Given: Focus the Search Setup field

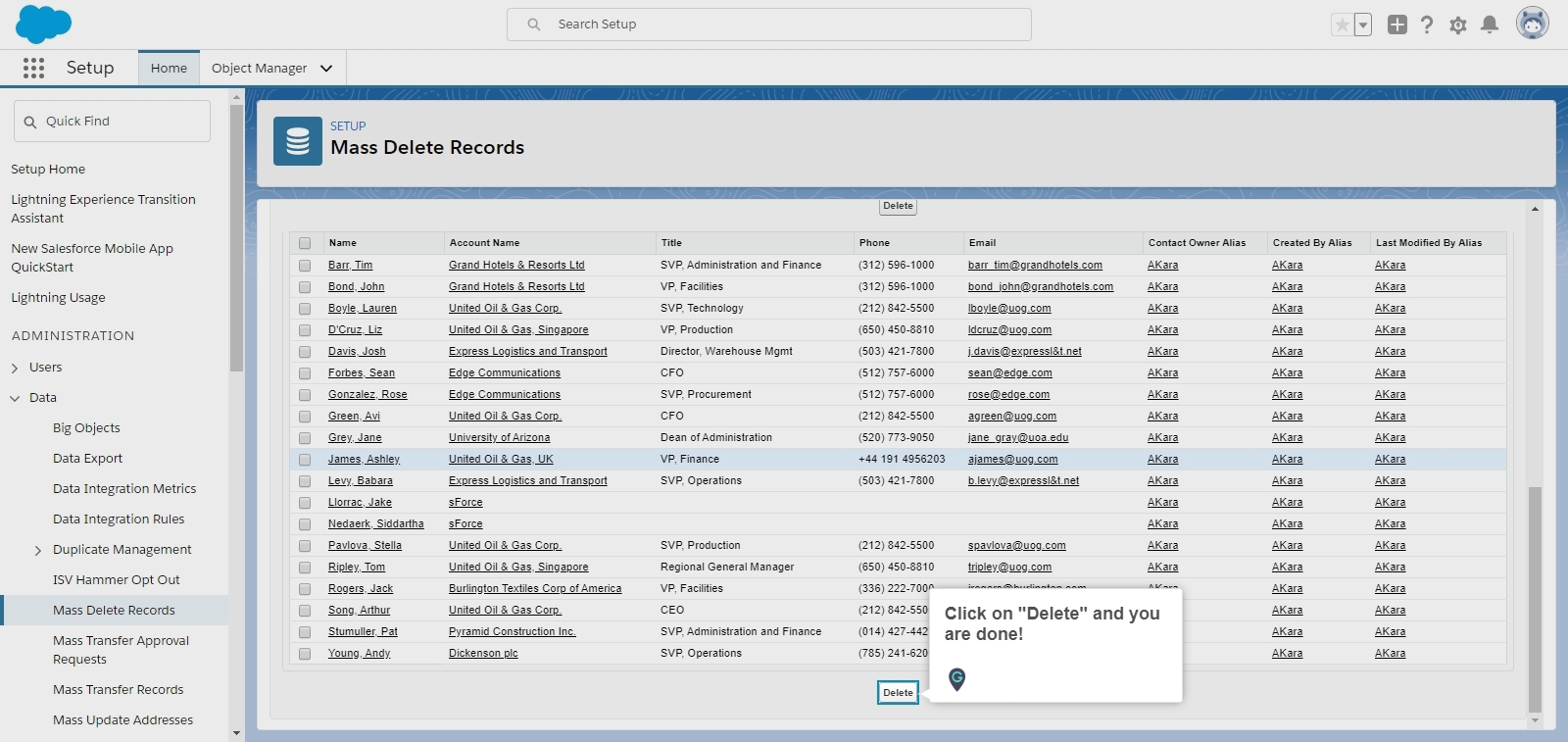Looking at the screenshot, I should (769, 25).
